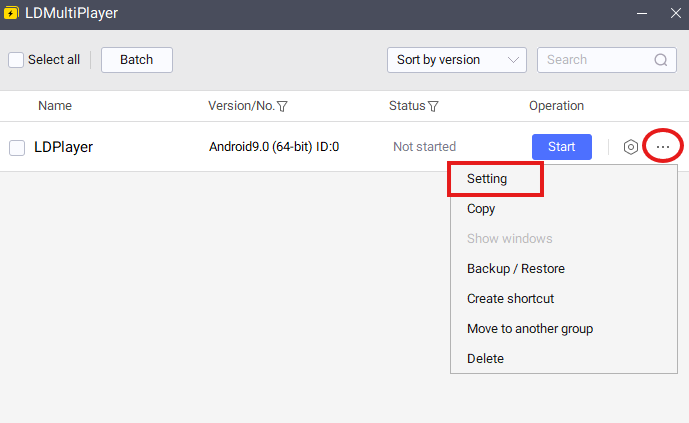Click the LDMultiPlayer window title
The height and width of the screenshot is (423, 689).
click(x=72, y=13)
